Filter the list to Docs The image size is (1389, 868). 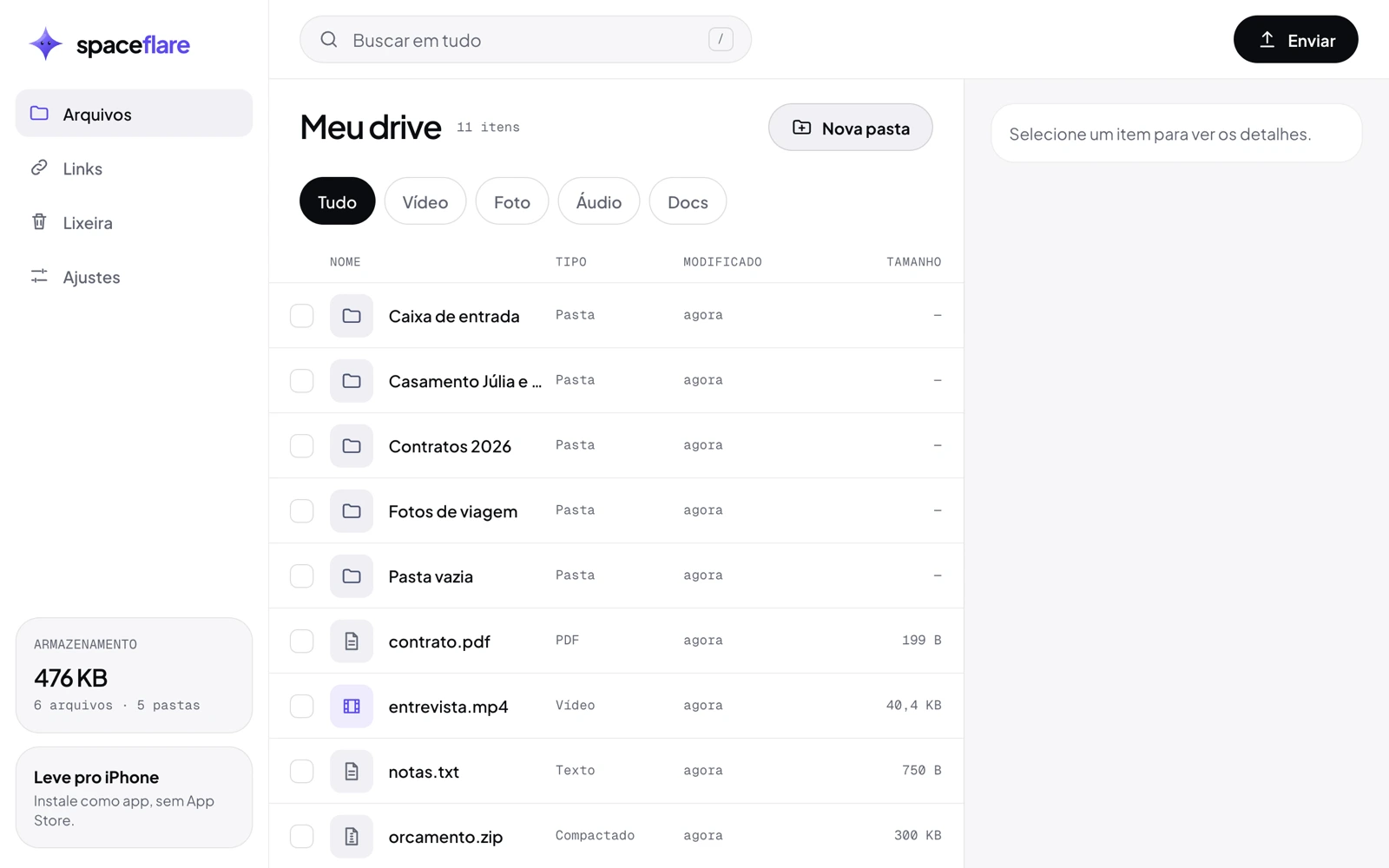[688, 201]
